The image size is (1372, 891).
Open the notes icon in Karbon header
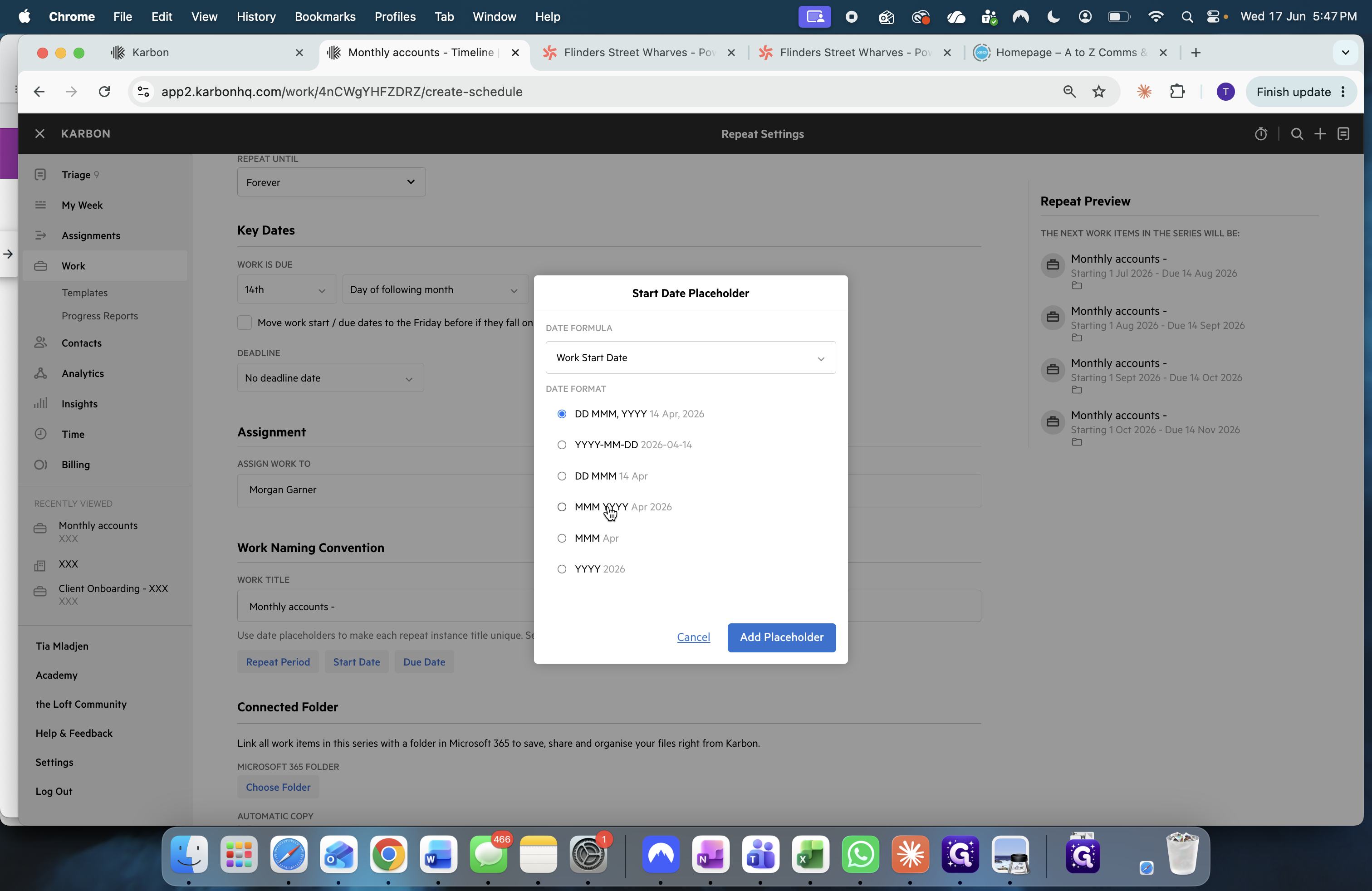pyautogui.click(x=1344, y=134)
